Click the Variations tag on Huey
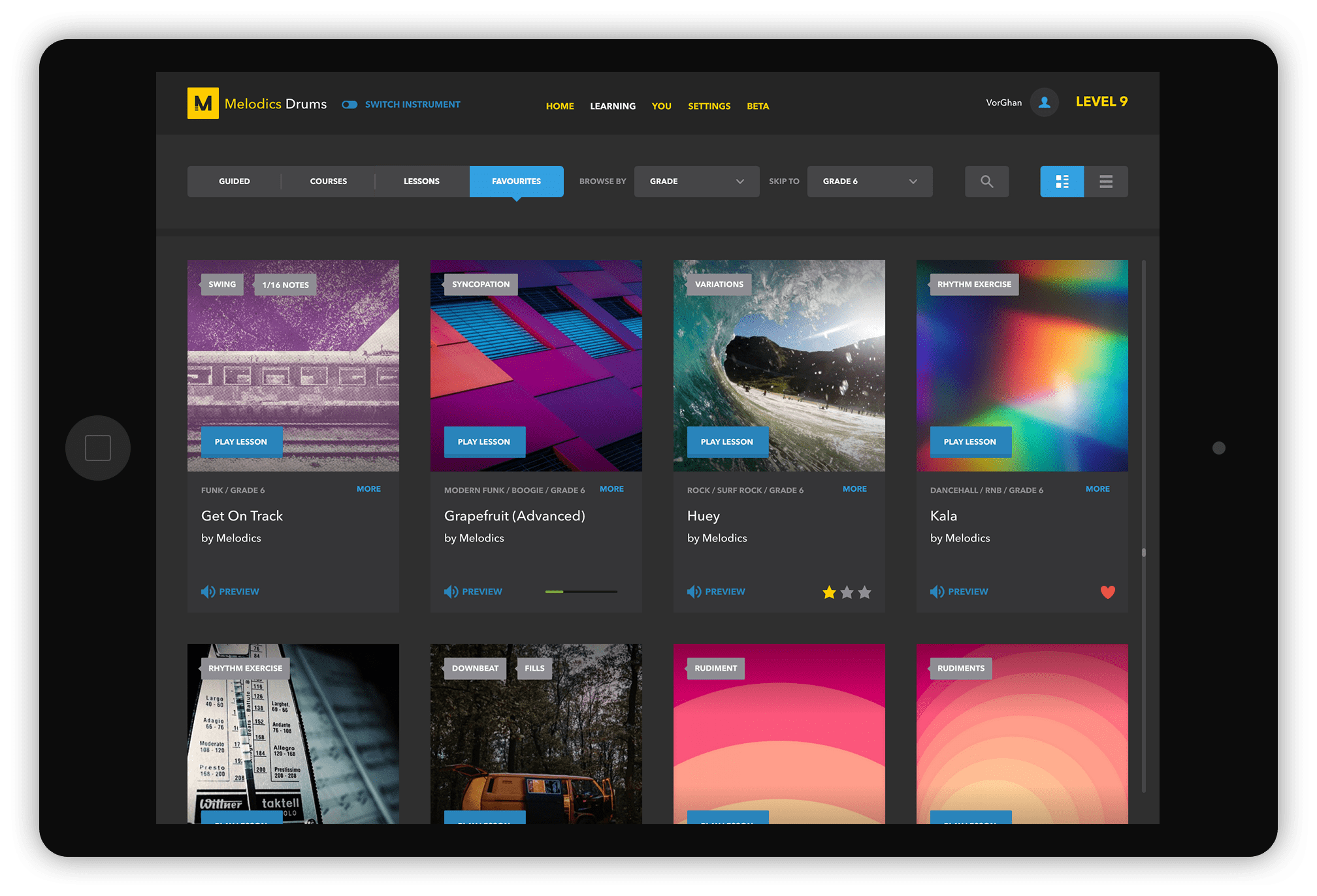The width and height of the screenshot is (1317, 896). [x=719, y=284]
